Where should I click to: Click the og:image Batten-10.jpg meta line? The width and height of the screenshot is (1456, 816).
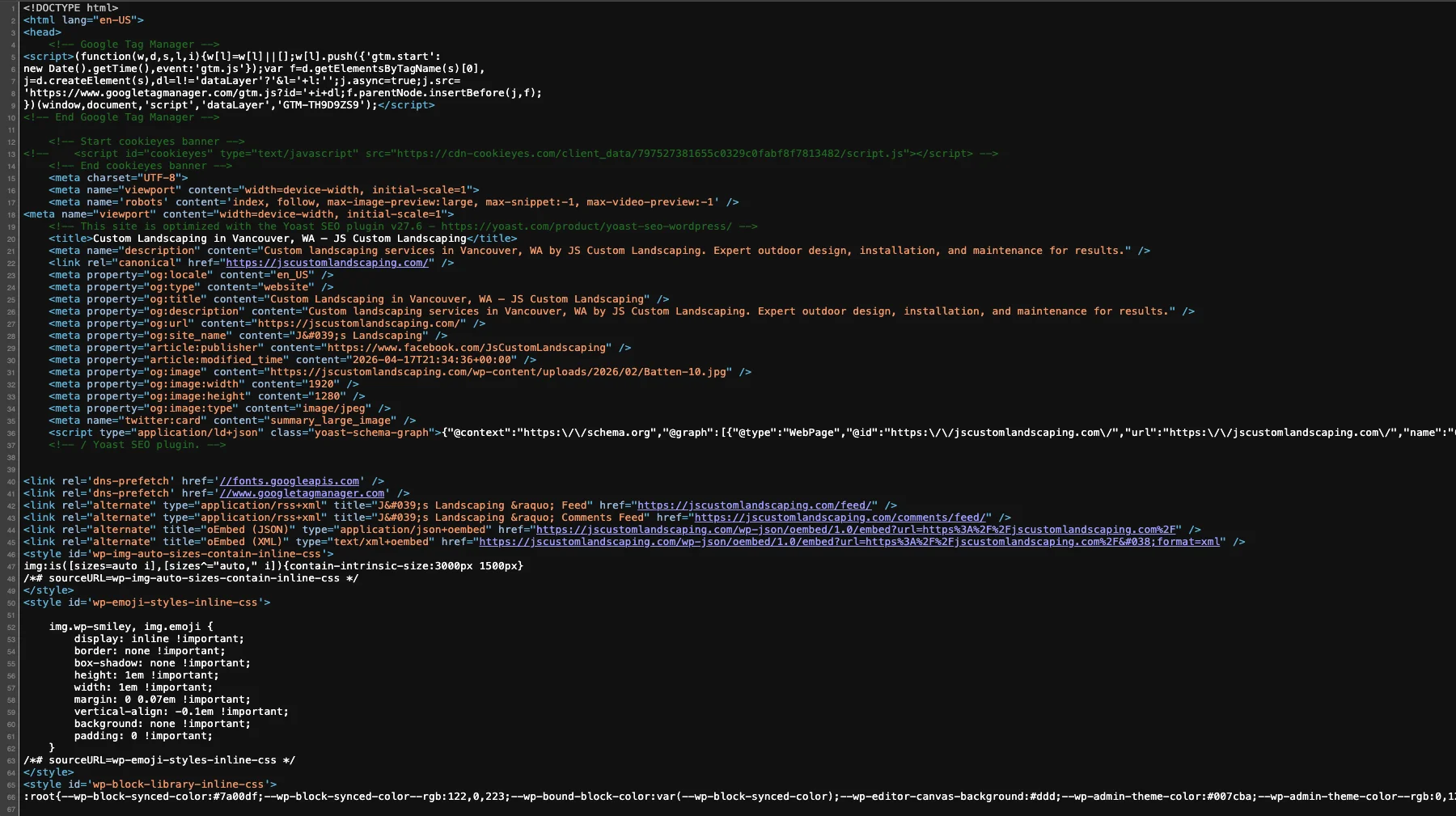click(400, 372)
